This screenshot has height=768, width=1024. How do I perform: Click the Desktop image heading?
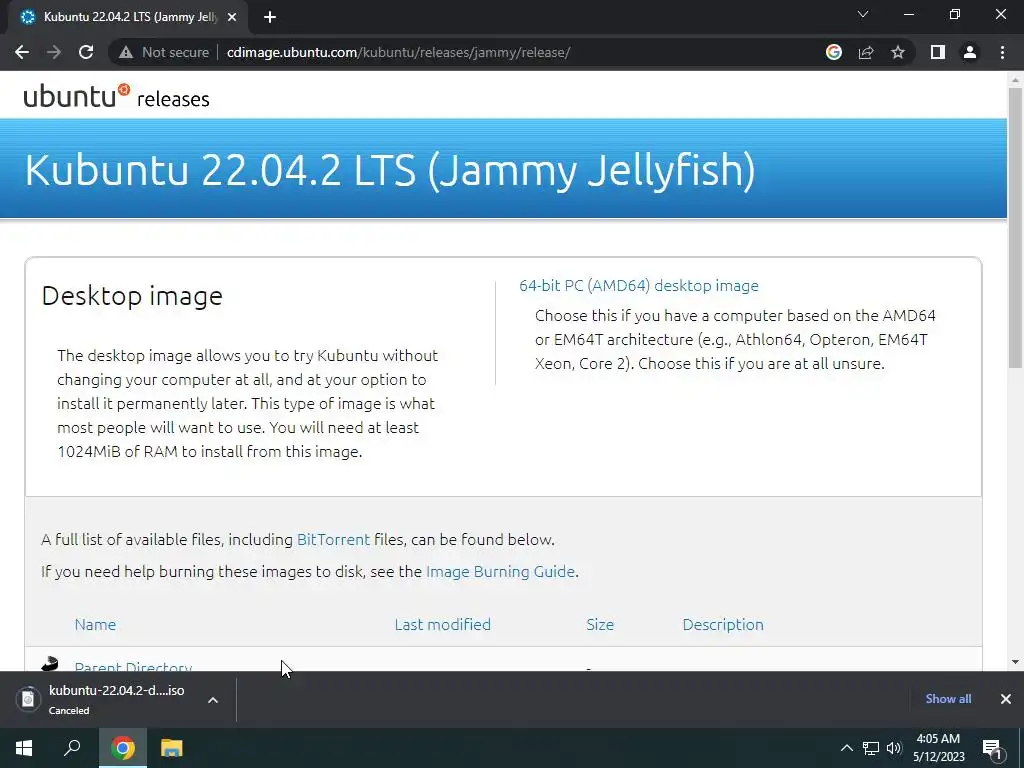point(132,296)
